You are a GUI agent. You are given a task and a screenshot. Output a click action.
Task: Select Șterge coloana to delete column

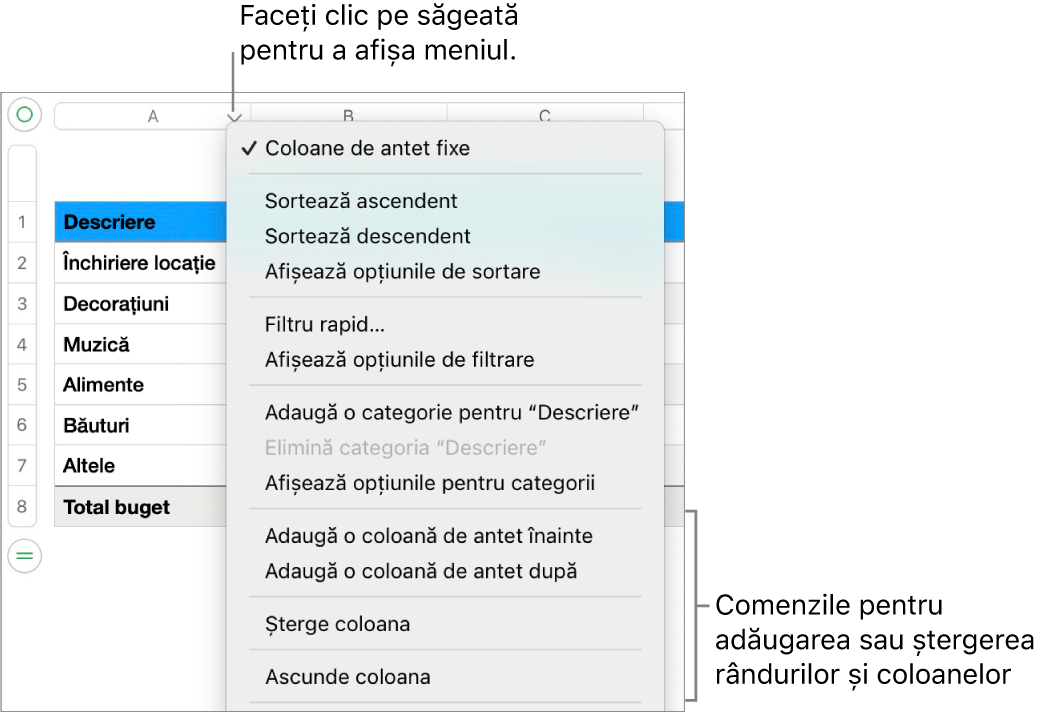point(337,625)
